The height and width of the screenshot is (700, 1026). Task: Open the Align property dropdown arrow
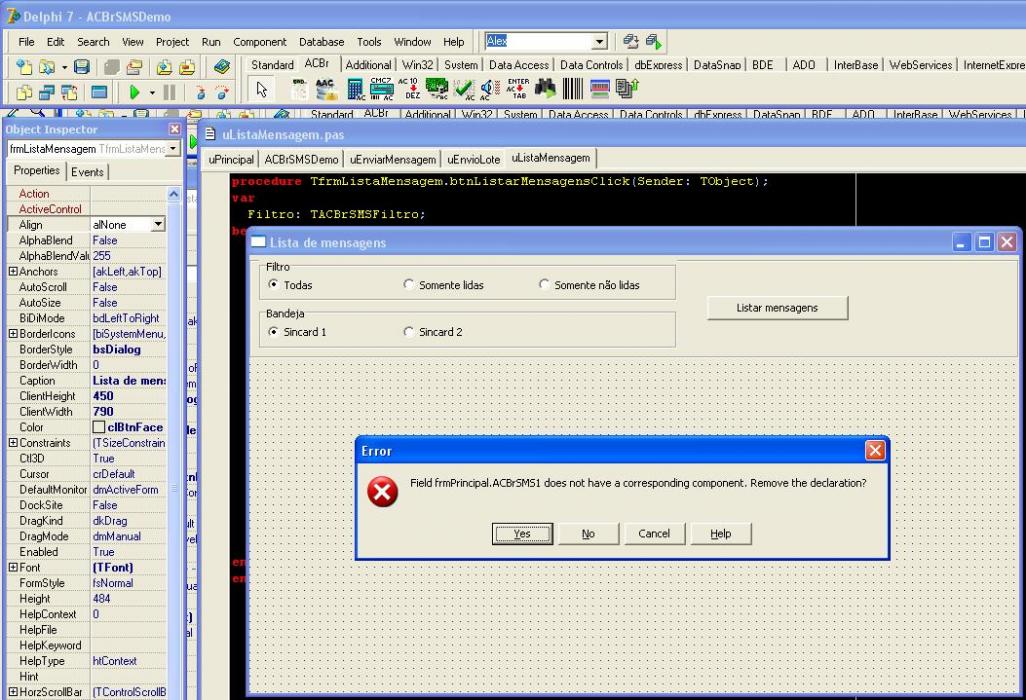pos(158,224)
